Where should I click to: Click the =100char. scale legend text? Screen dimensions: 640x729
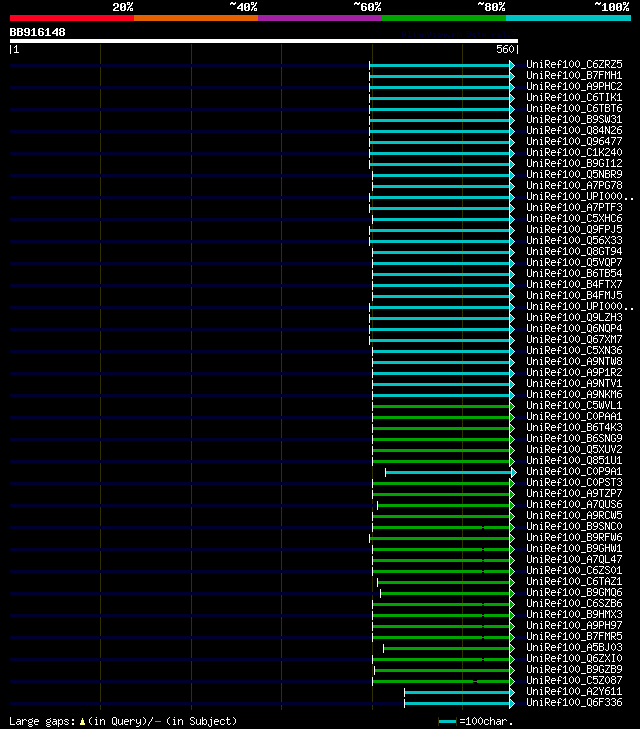tap(486, 722)
